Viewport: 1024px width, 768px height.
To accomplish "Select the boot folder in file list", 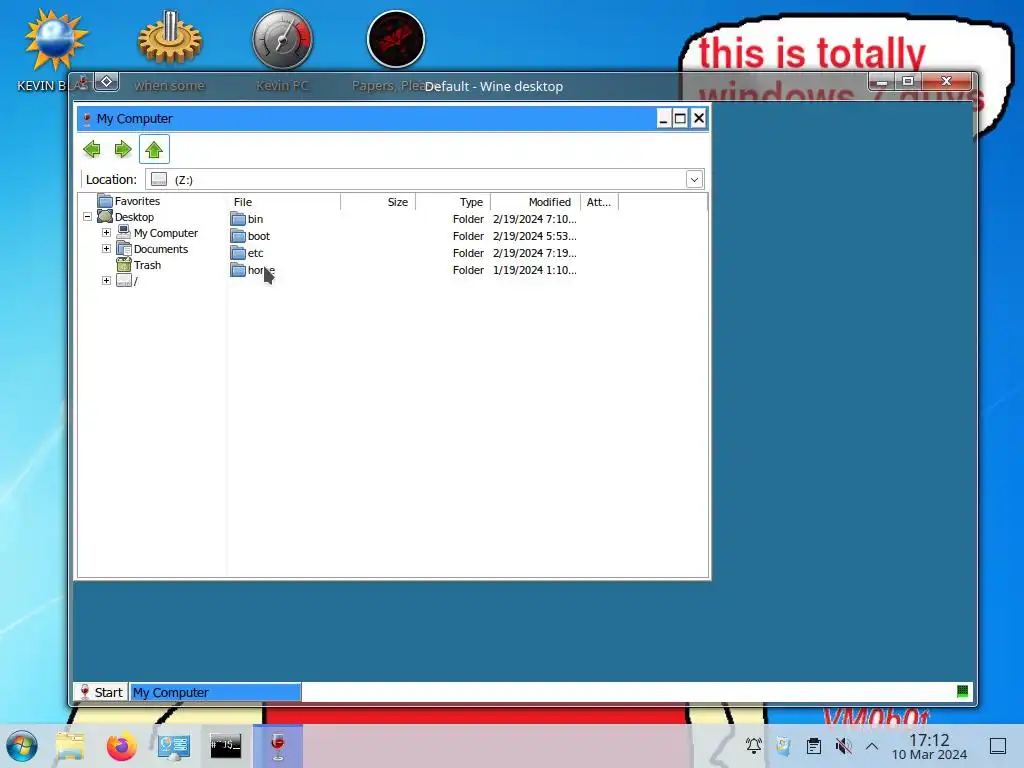I will coord(259,236).
